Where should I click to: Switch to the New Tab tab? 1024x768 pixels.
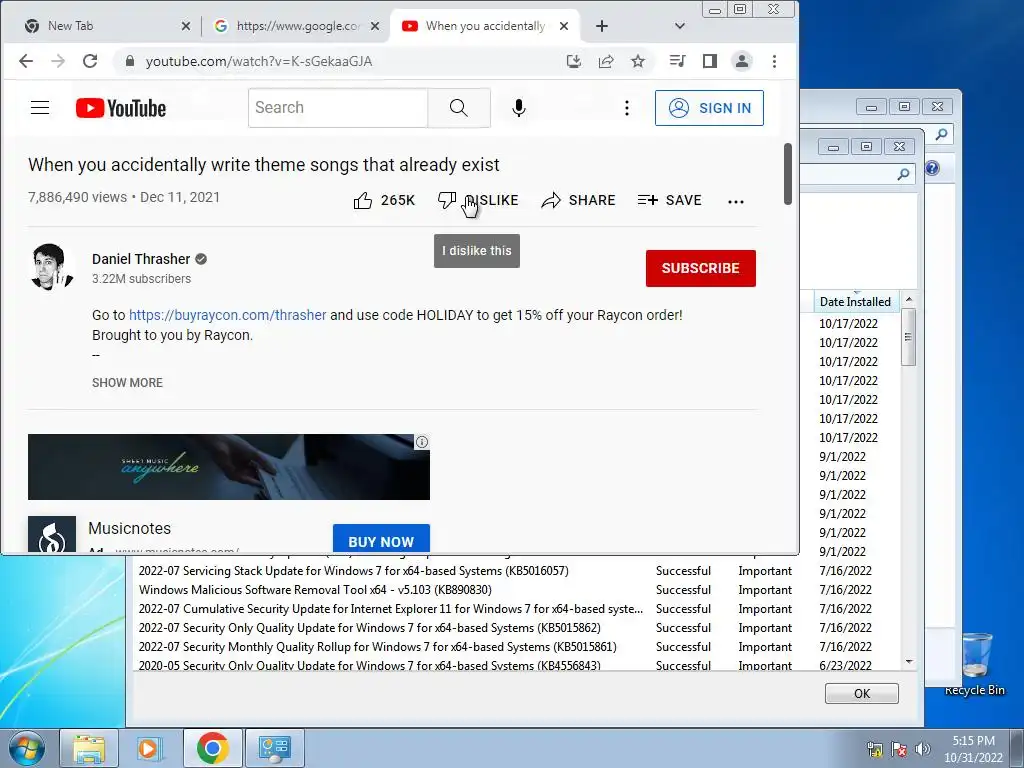click(x=98, y=26)
